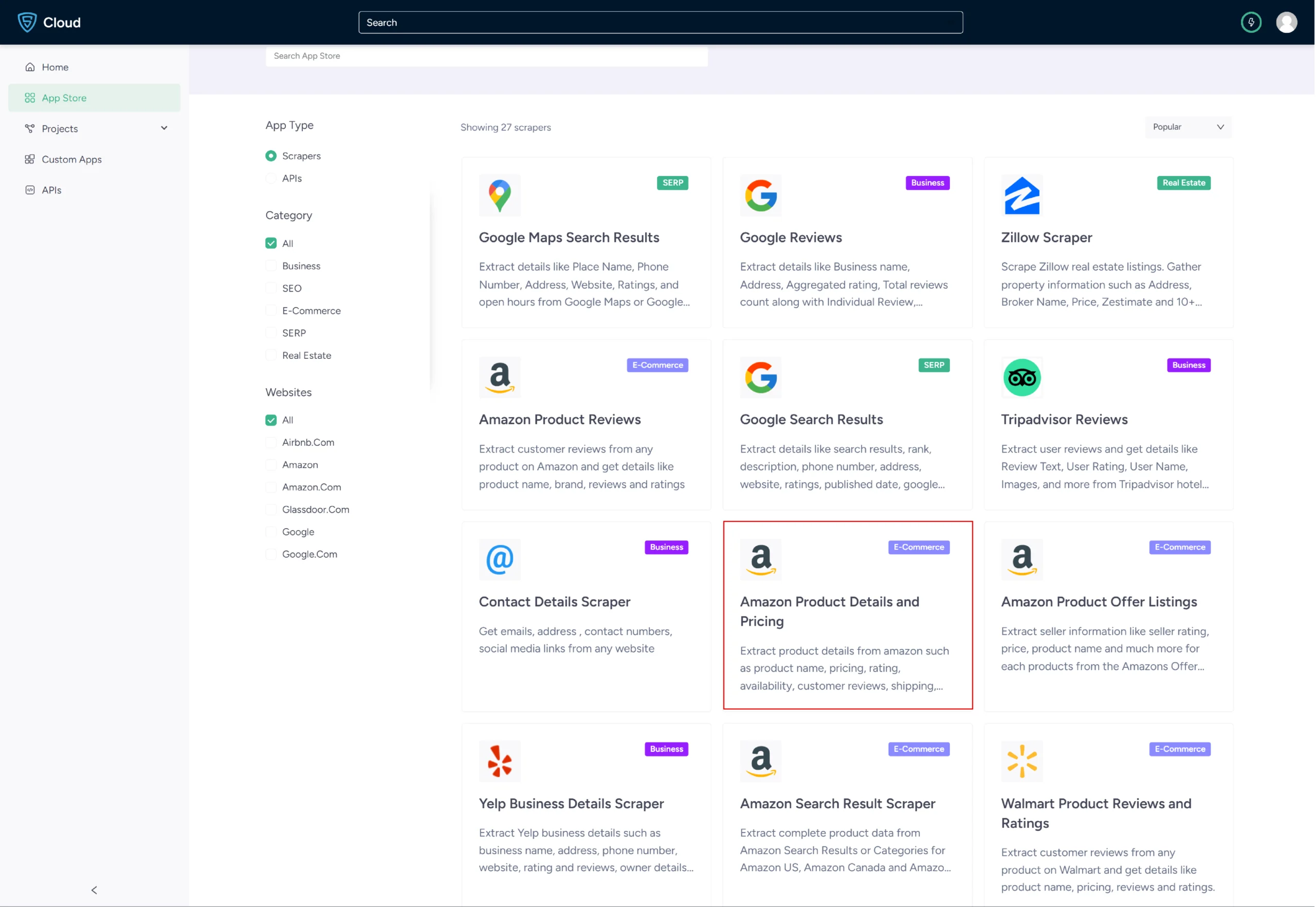Viewport: 1316px width, 907px height.
Task: Open the lightning bolt credits icon
Action: (x=1251, y=22)
